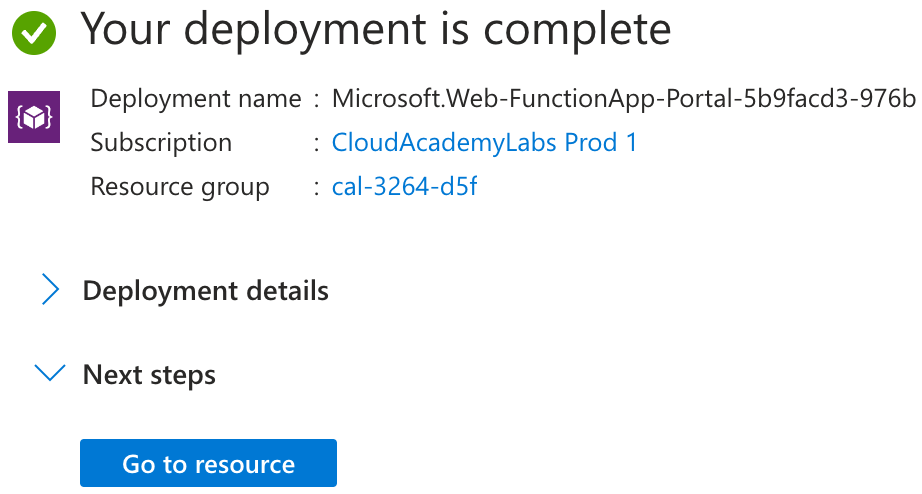Click the Deployment name label
Viewport: 922px width, 494px height.
point(196,98)
